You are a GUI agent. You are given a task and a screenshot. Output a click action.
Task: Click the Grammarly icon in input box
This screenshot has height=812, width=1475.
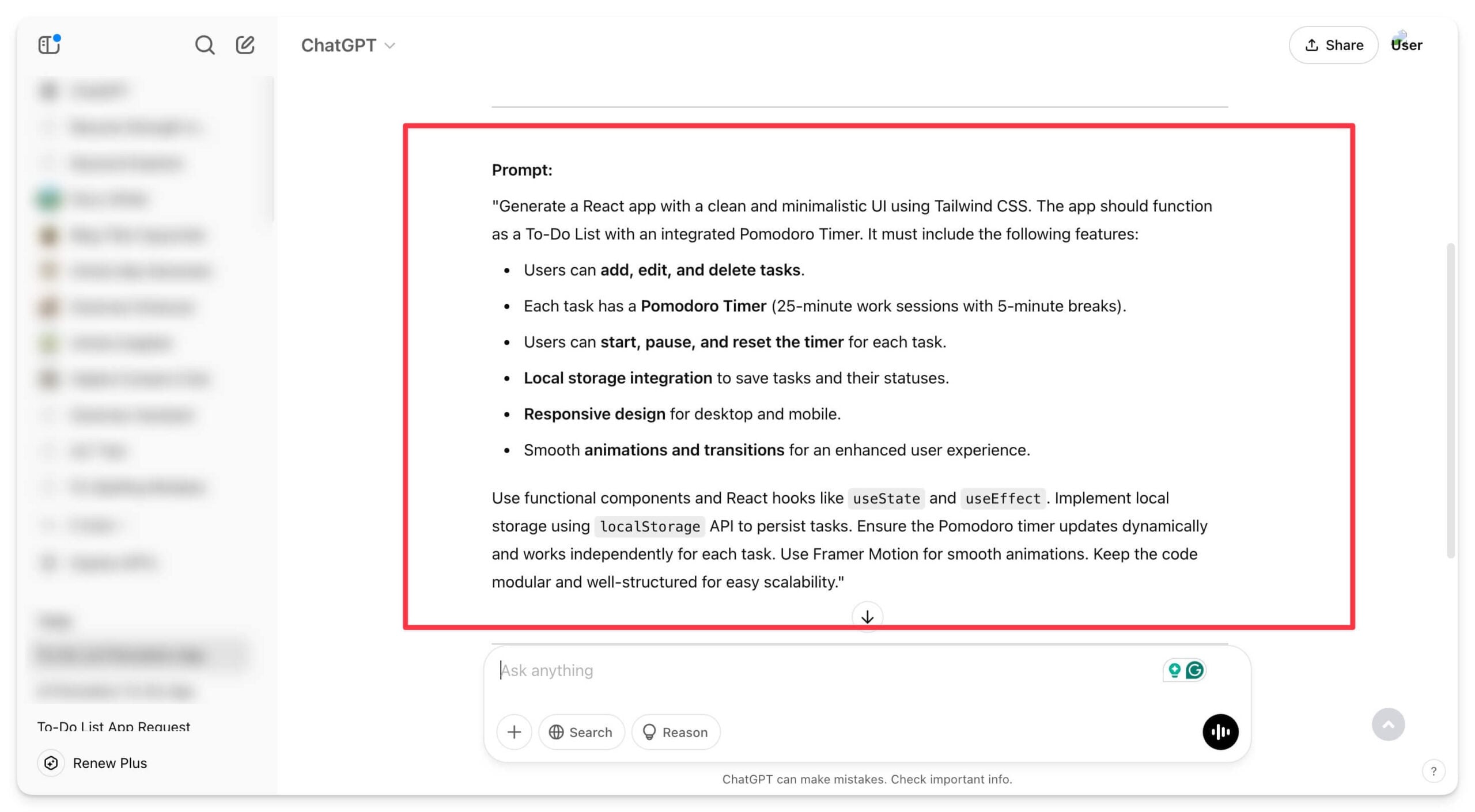point(1195,670)
